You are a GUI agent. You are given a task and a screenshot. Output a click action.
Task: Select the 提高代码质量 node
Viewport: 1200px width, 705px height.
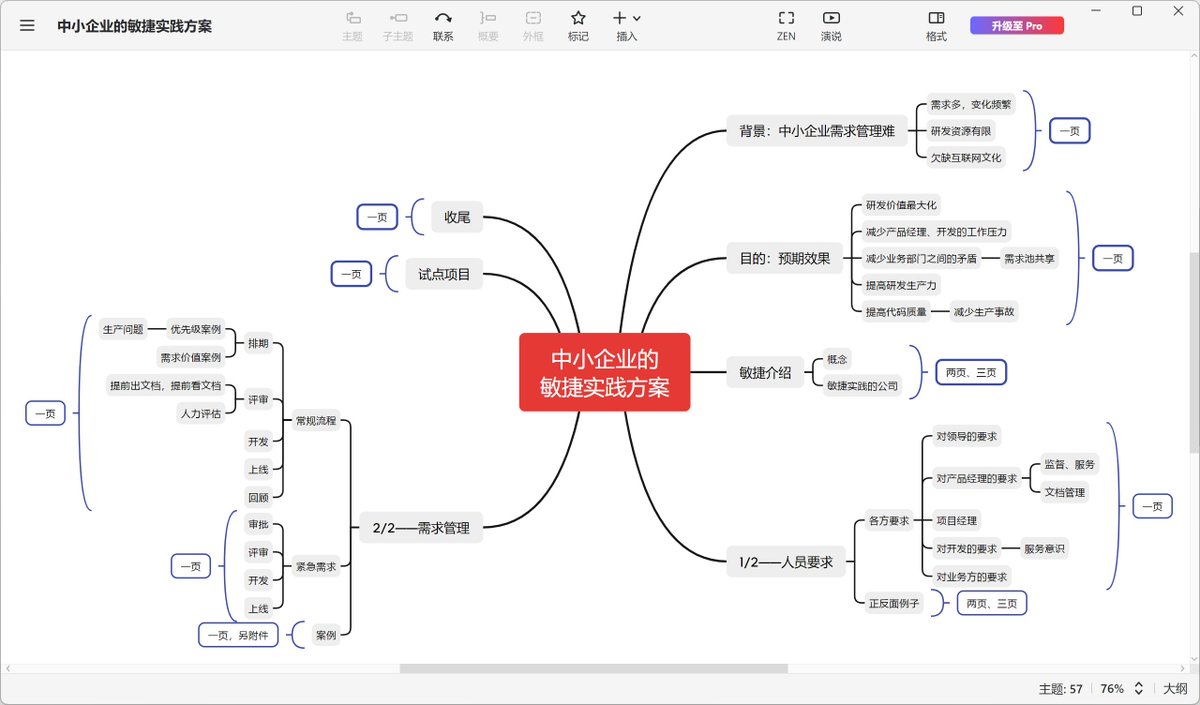click(896, 311)
